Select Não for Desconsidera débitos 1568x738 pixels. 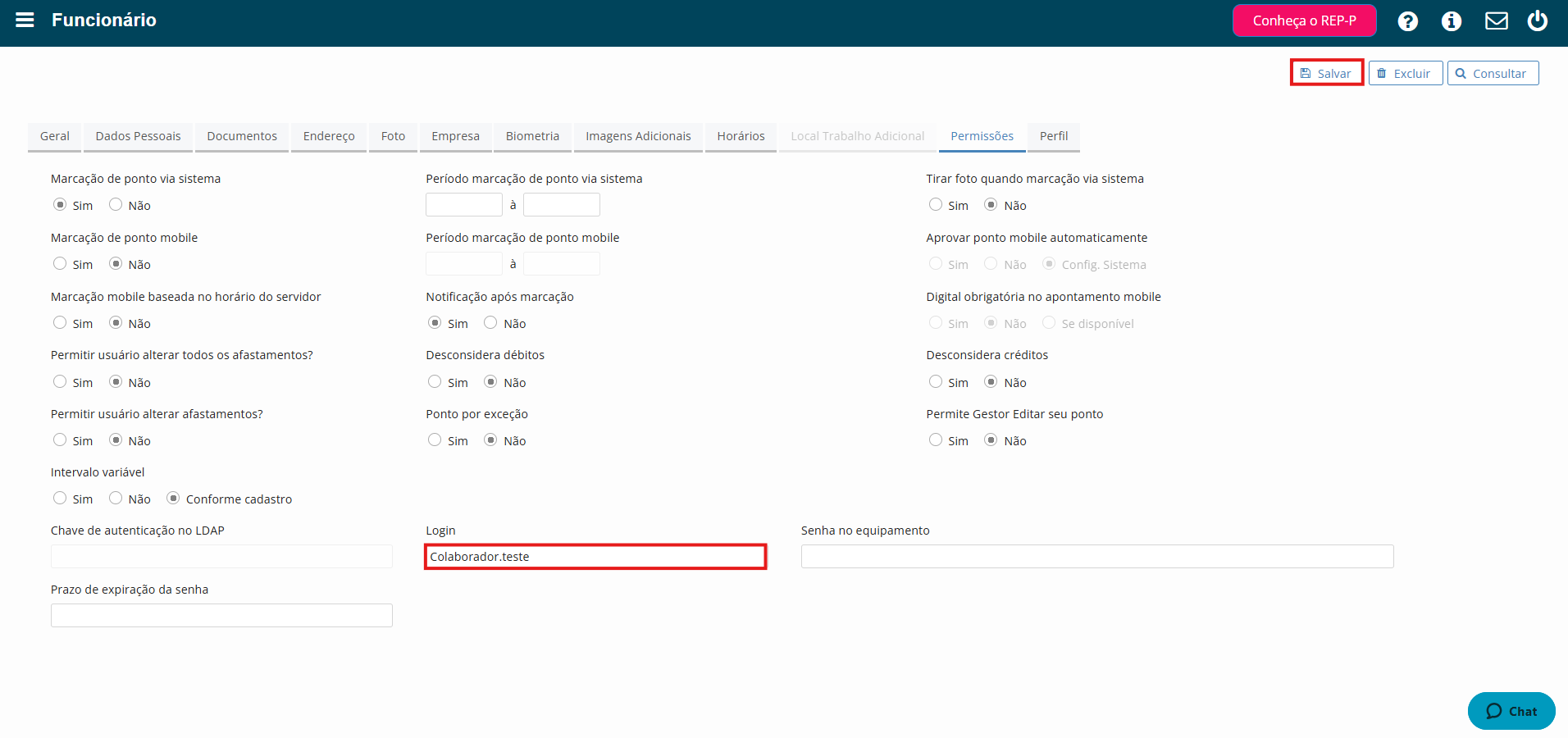point(490,381)
